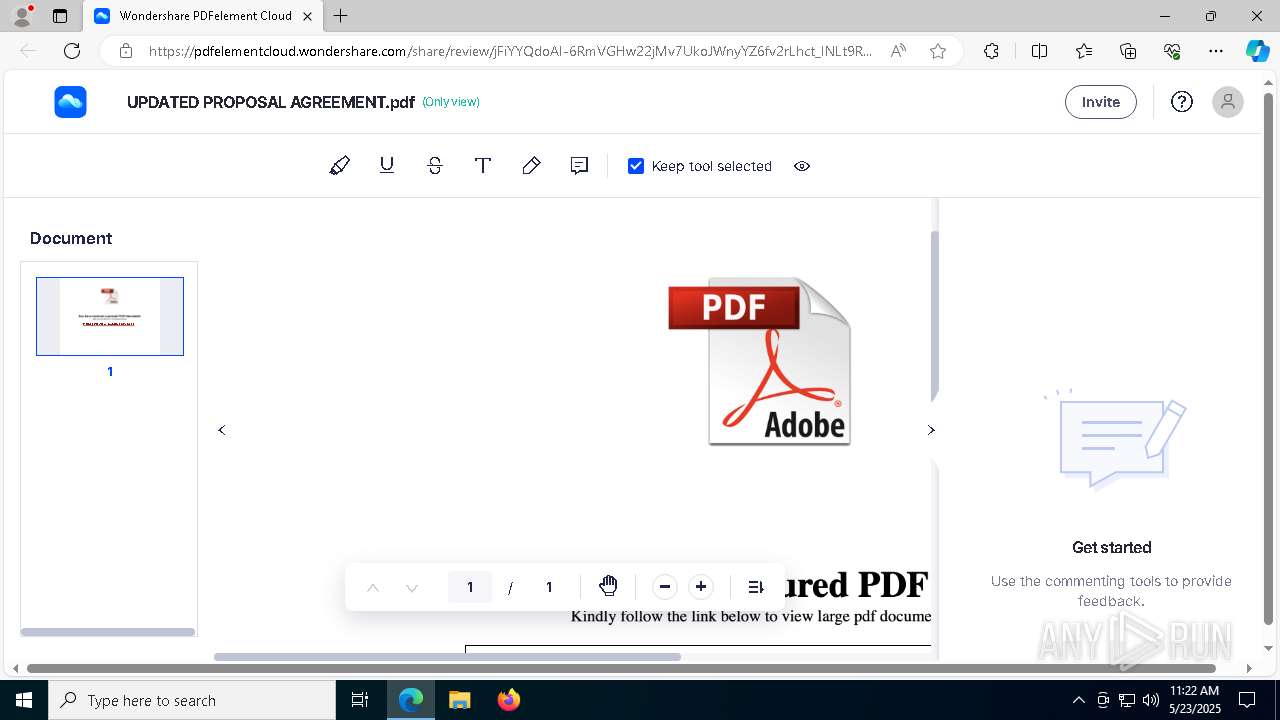Select the Strikethrough tool
This screenshot has width=1280, height=720.
click(435, 166)
